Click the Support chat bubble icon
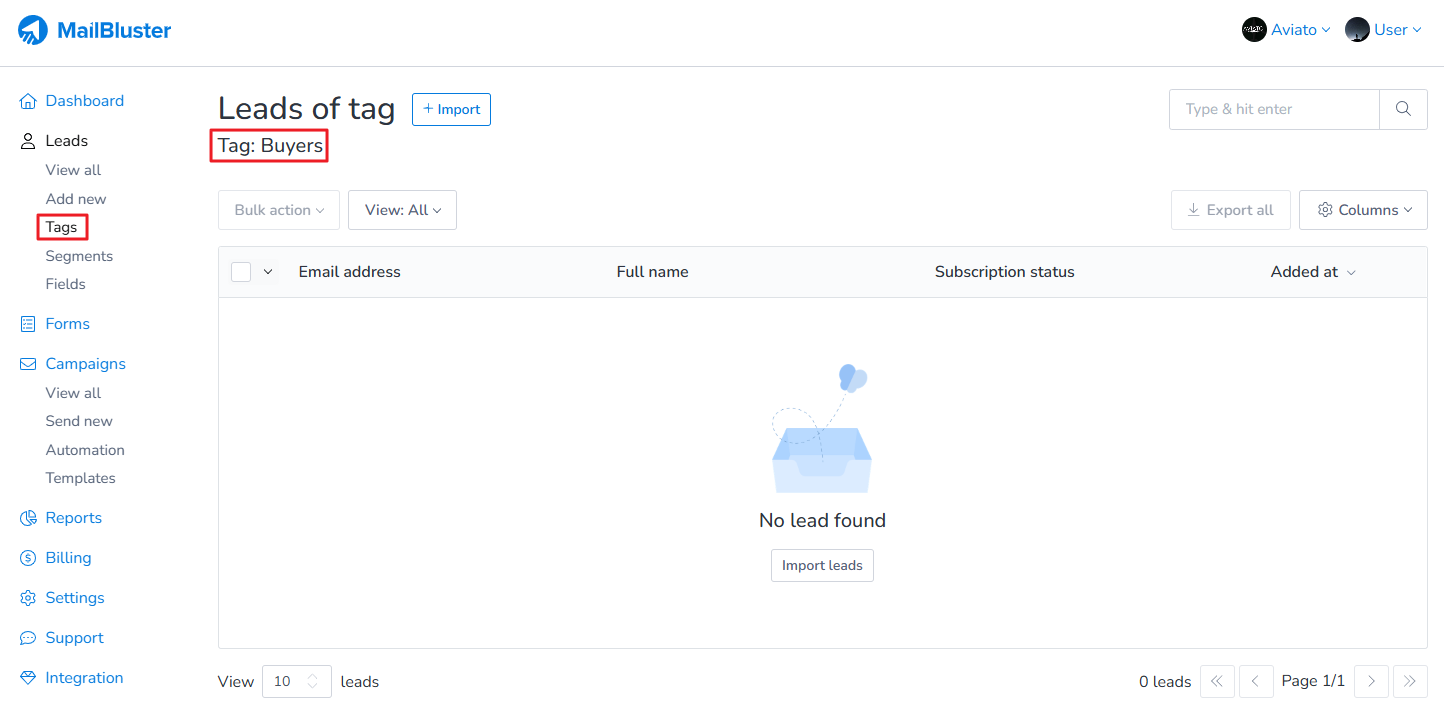 tap(28, 638)
